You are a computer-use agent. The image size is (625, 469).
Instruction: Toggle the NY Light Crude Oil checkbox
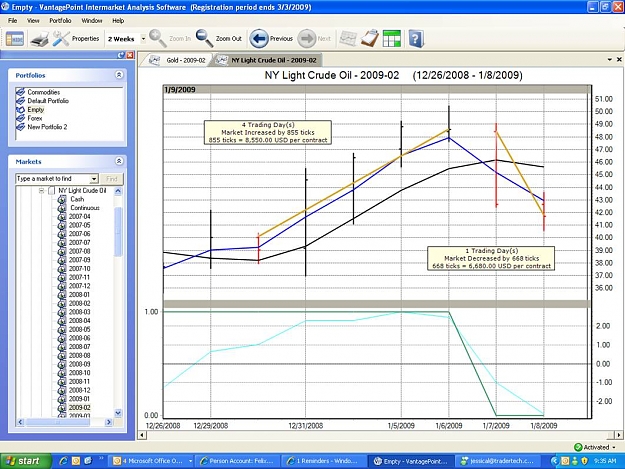[51, 191]
